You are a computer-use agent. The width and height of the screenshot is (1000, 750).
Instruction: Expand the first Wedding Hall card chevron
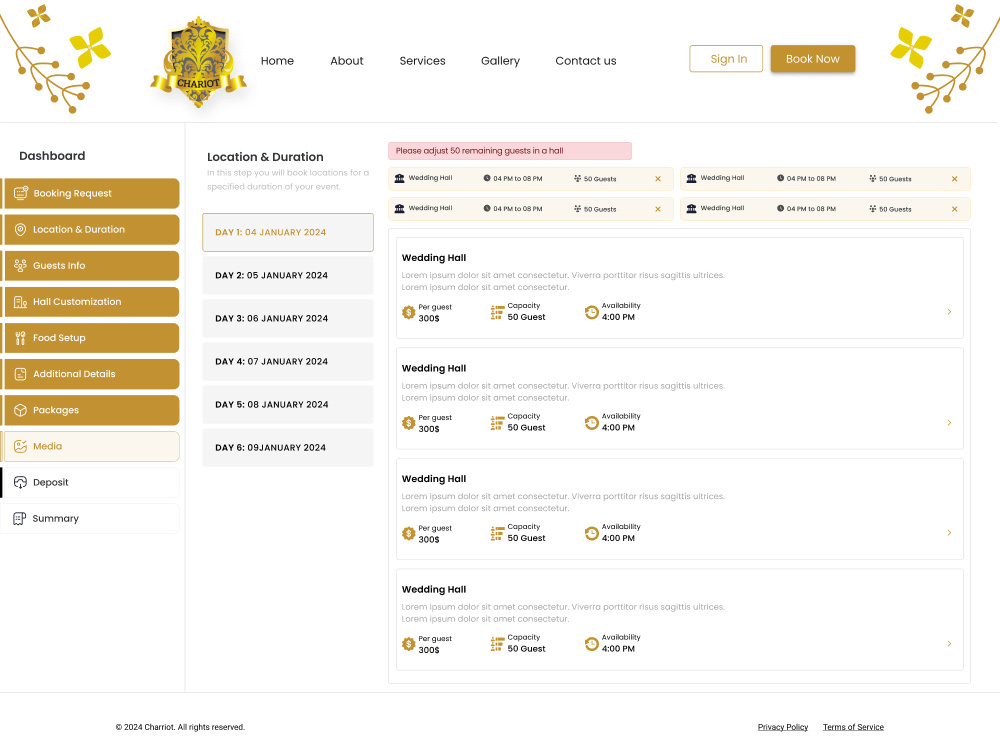tap(949, 312)
